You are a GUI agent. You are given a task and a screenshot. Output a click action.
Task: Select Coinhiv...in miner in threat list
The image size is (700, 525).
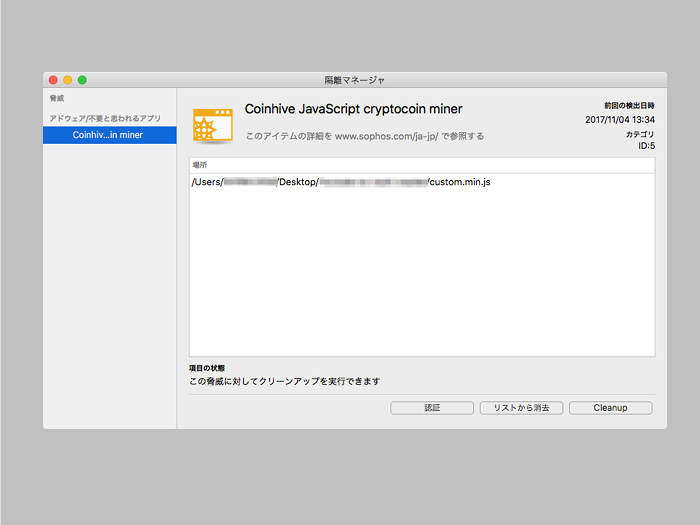point(110,135)
